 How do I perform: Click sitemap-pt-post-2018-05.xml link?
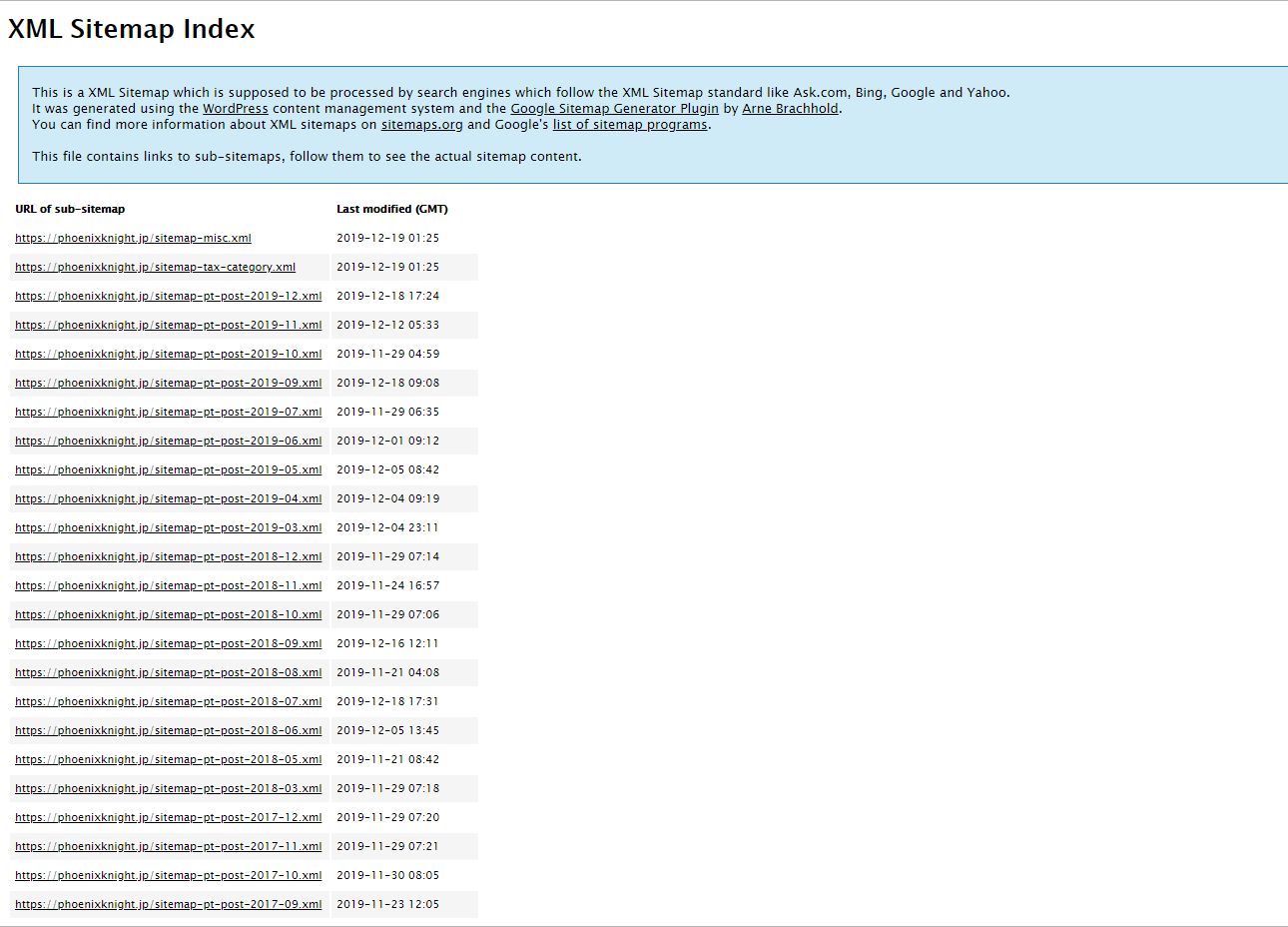pyautogui.click(x=168, y=760)
